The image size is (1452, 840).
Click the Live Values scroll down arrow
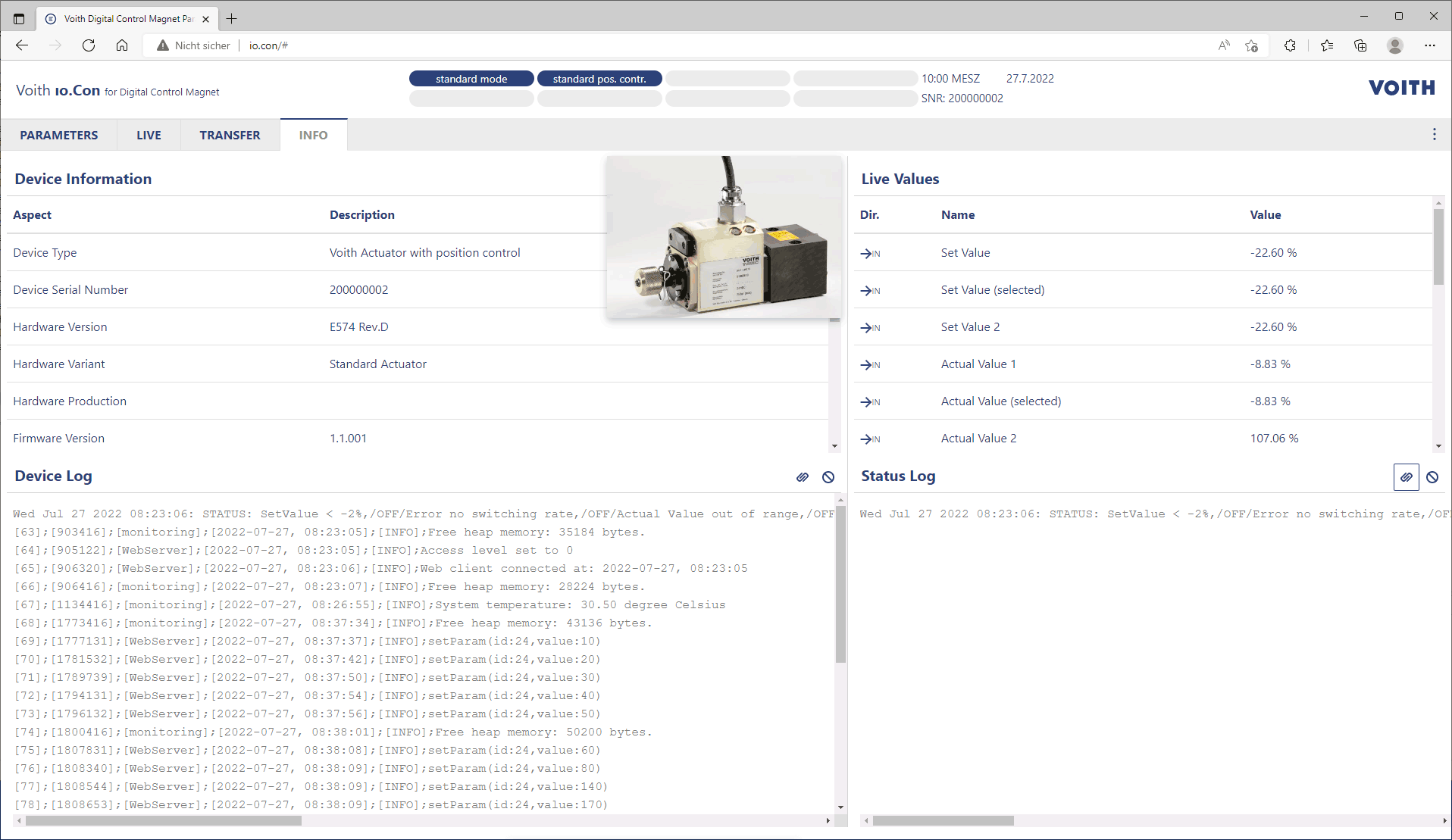(x=1438, y=446)
